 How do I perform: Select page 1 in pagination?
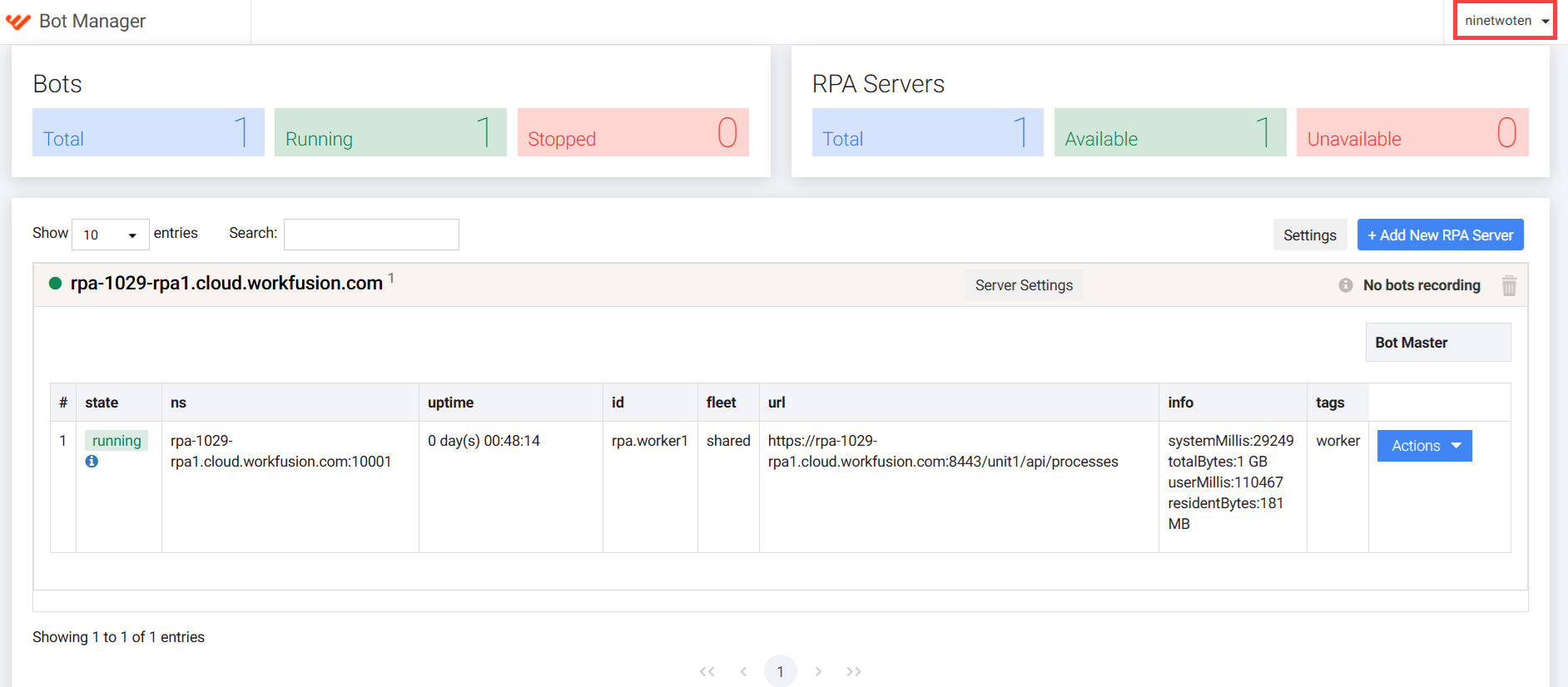pos(781,671)
